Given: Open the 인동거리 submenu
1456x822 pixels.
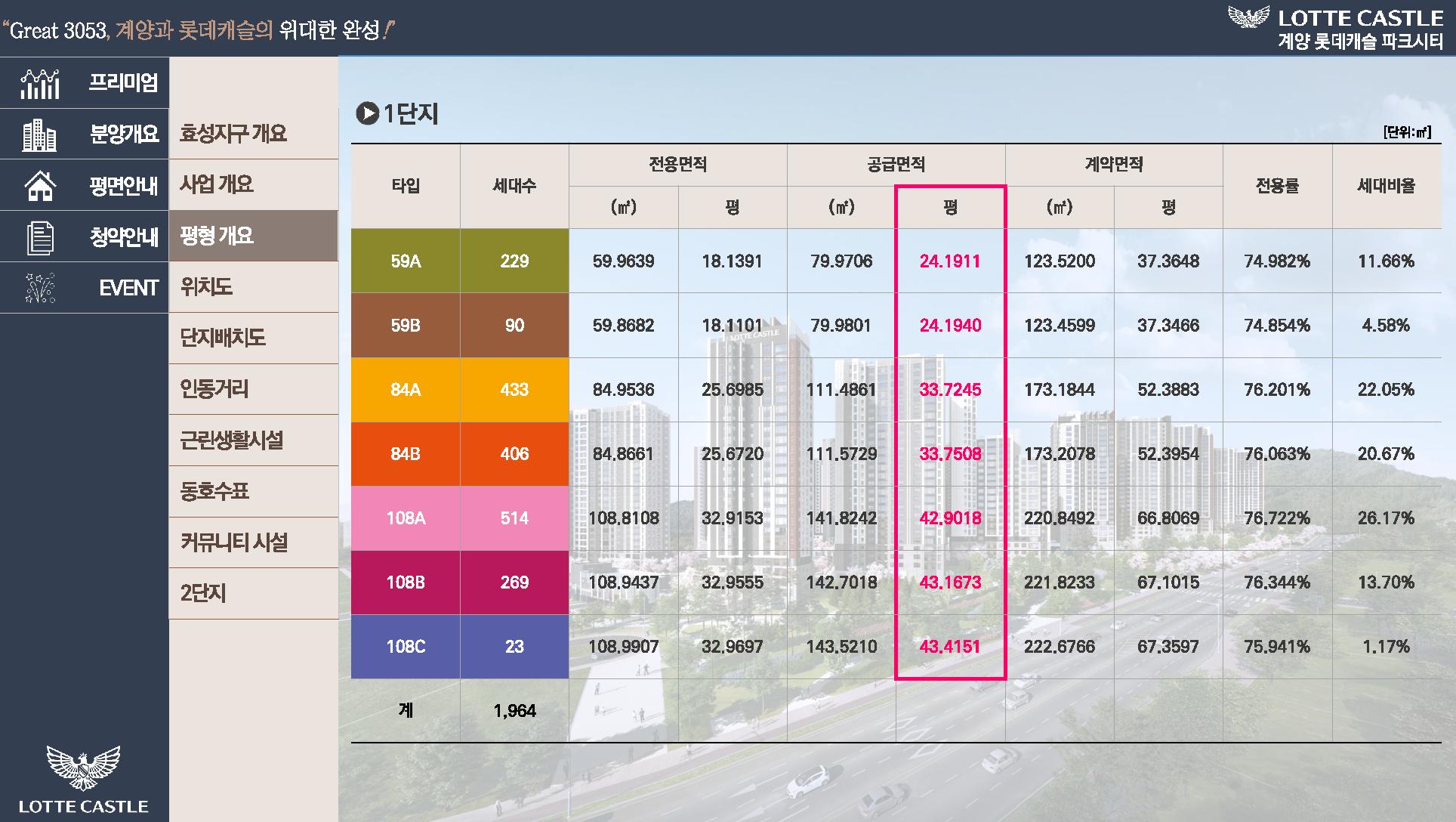Looking at the screenshot, I should point(254,389).
